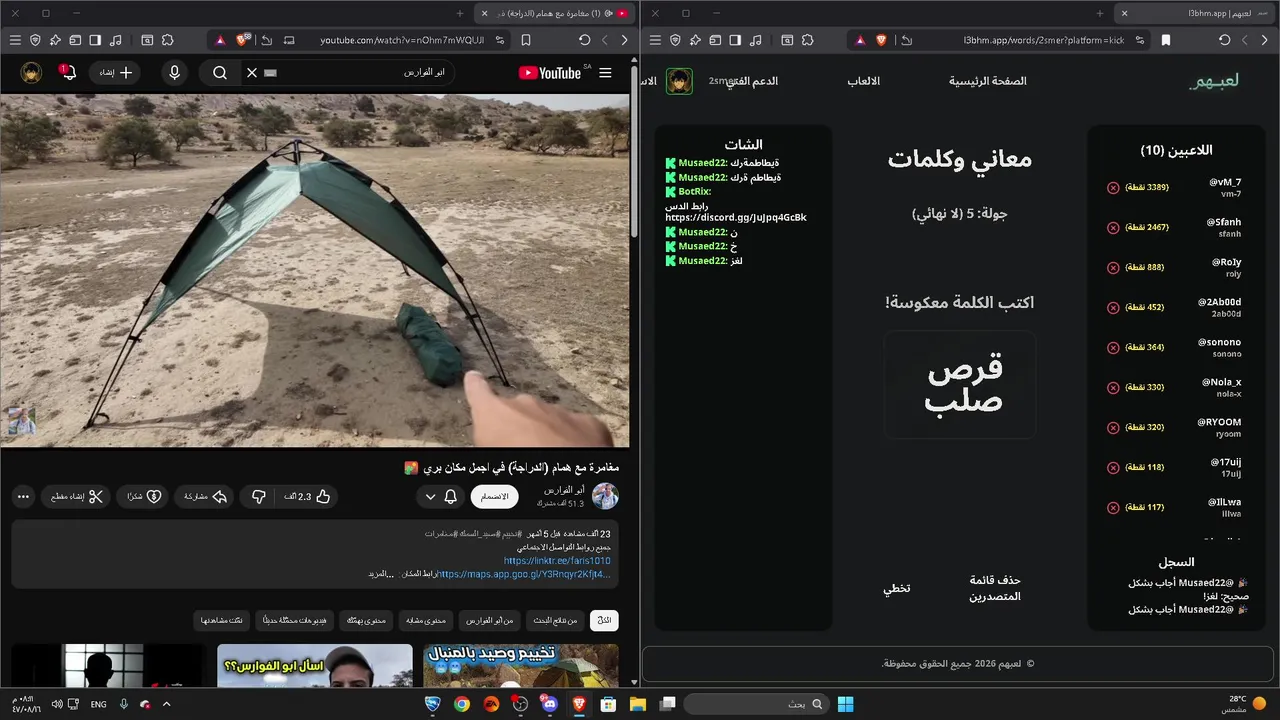Clear the YouTube search box with X
This screenshot has height=720, width=1280.
[252, 73]
